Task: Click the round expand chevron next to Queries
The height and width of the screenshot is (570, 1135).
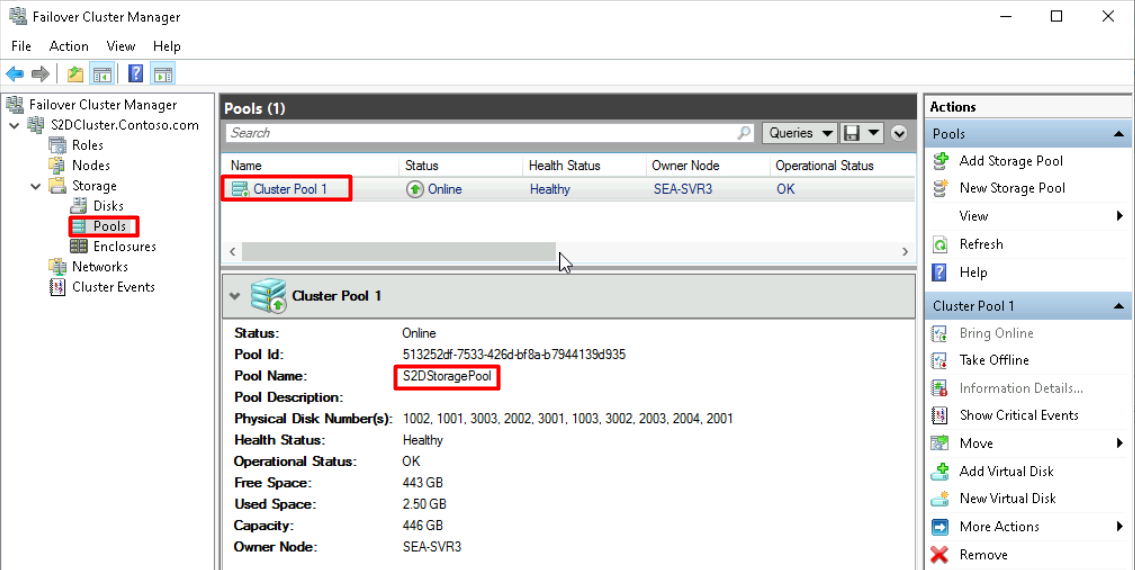Action: click(x=899, y=133)
